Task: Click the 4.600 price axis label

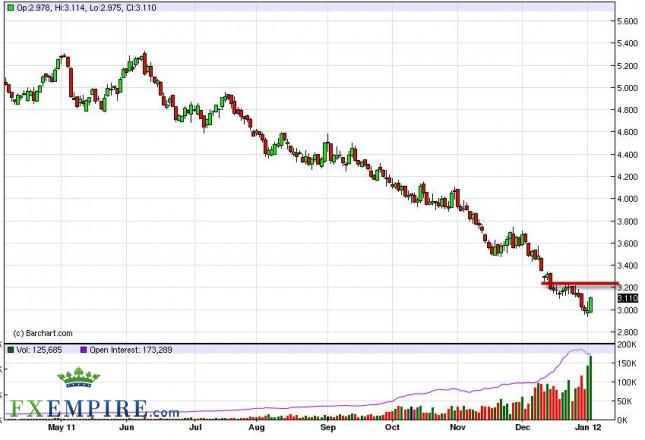Action: 628,132
